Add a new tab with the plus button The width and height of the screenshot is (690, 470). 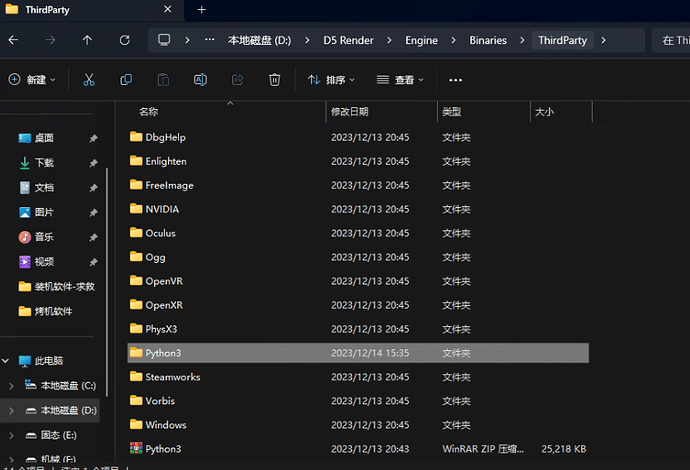[x=202, y=10]
